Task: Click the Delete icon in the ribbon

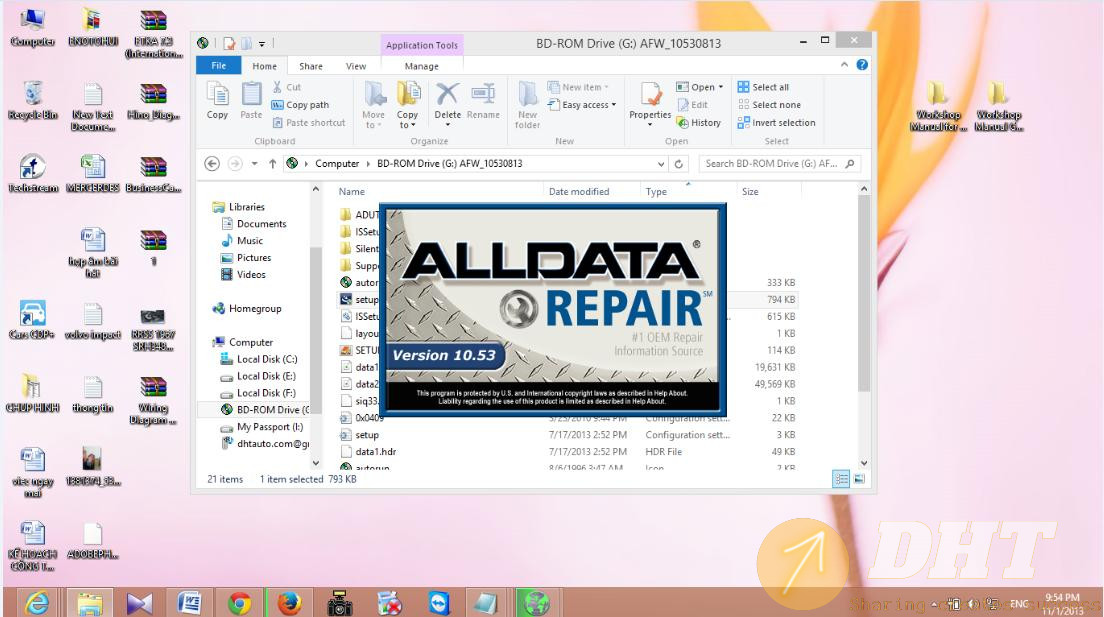Action: coord(447,101)
